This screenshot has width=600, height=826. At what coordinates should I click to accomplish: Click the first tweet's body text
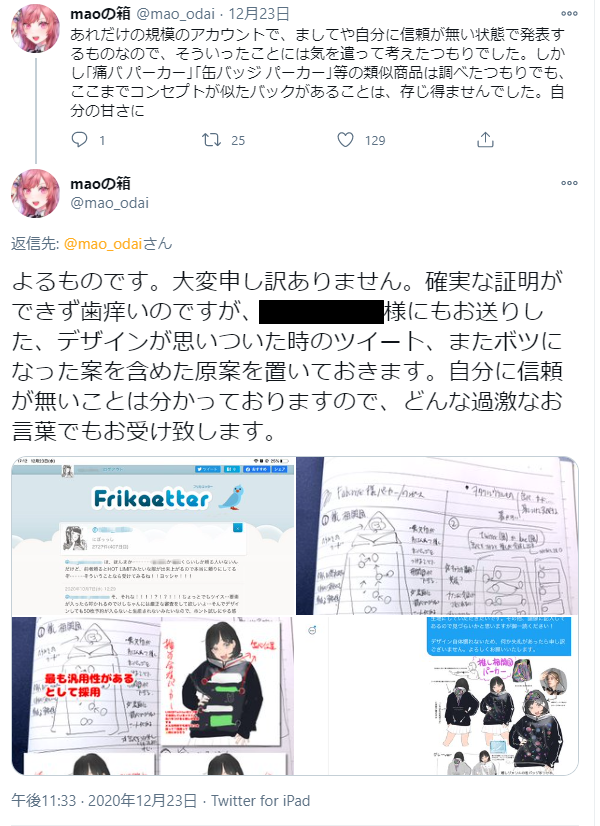(x=318, y=73)
